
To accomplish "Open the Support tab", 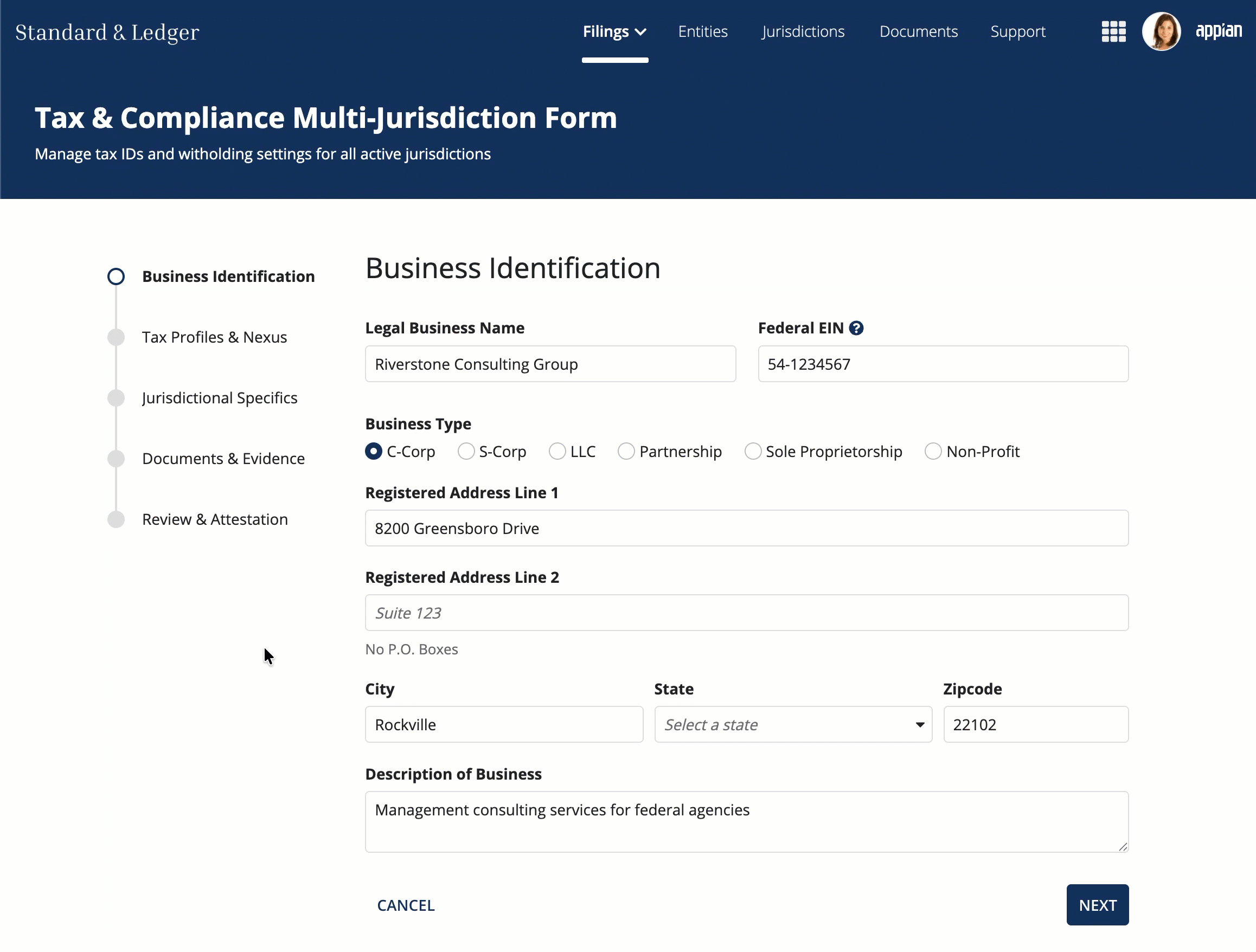I will pos(1017,32).
